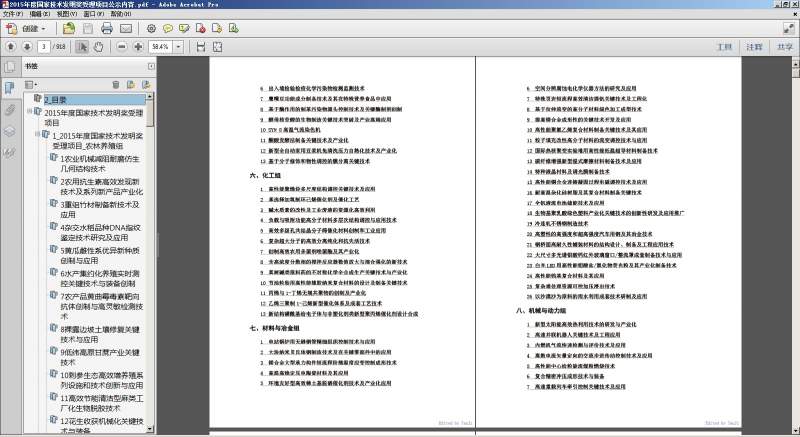Image resolution: width=800 pixels, height=437 pixels.
Task: Open the 共享 pane
Action: pyautogui.click(x=785, y=47)
